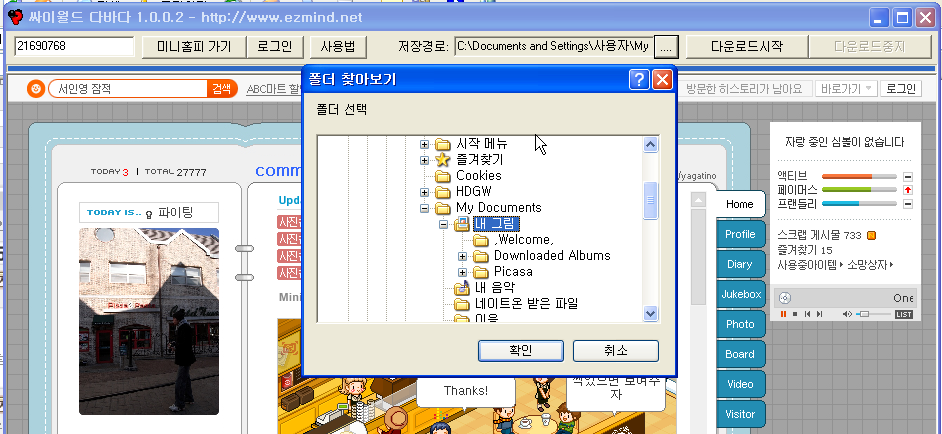
Task: Go to previous track in player
Action: 807,314
